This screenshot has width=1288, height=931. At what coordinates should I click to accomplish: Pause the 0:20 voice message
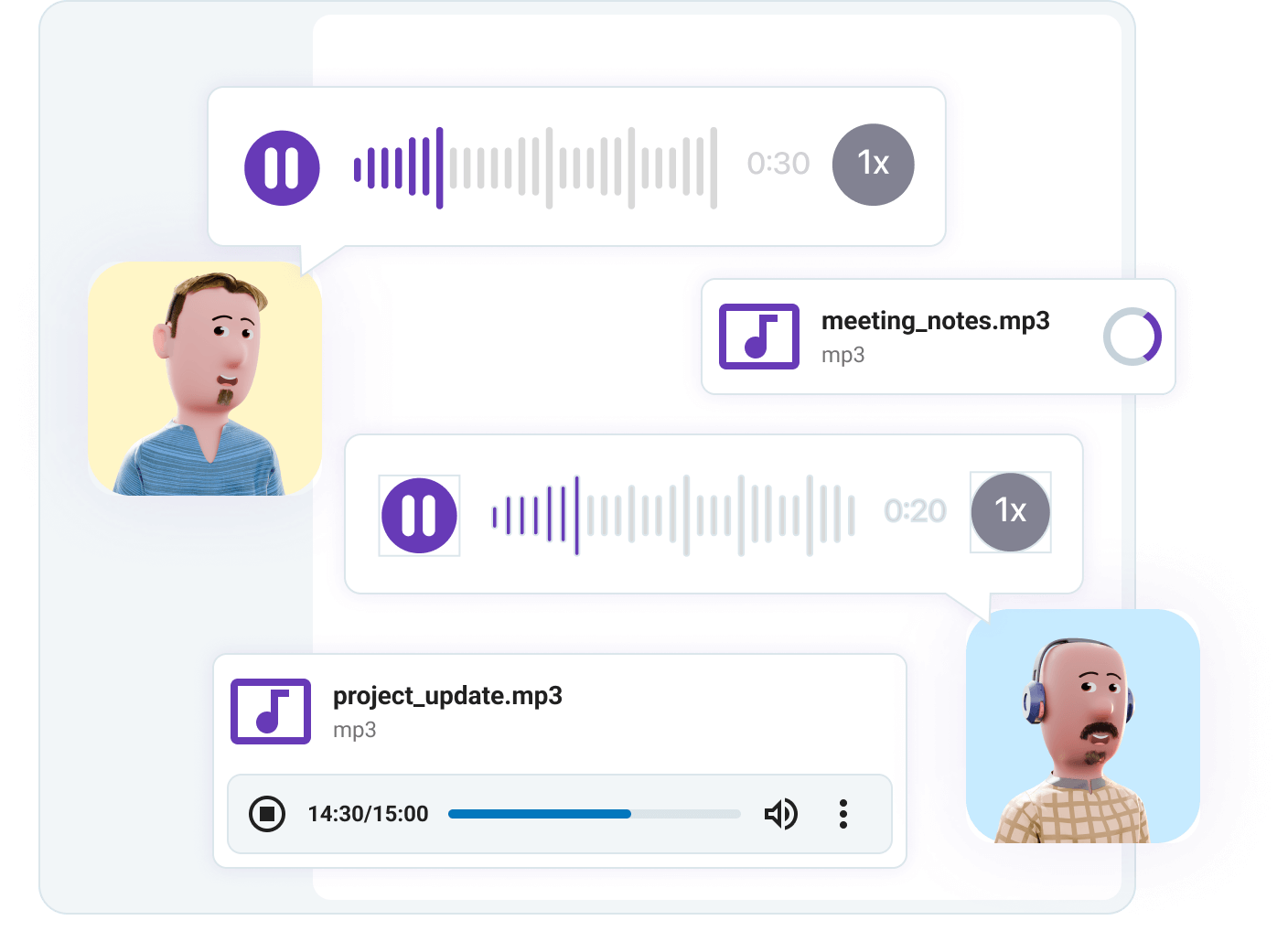click(419, 514)
